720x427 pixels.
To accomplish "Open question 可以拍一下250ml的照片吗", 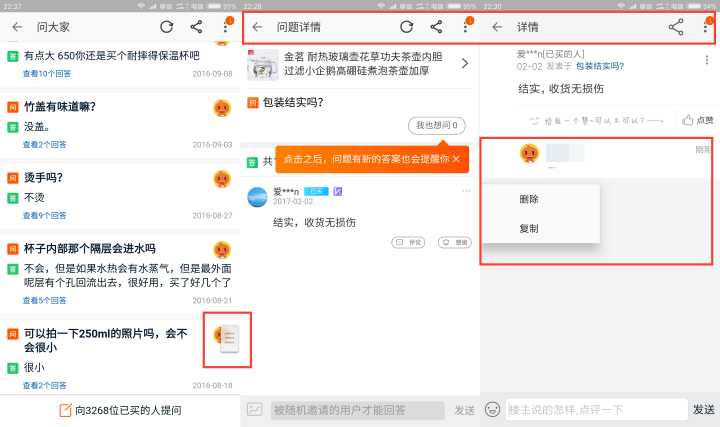I will click(106, 340).
